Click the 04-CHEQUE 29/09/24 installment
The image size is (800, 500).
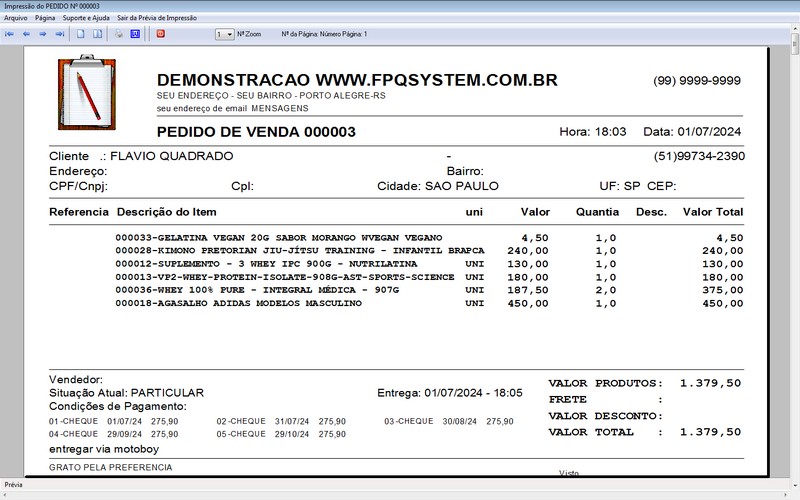[x=114, y=434]
